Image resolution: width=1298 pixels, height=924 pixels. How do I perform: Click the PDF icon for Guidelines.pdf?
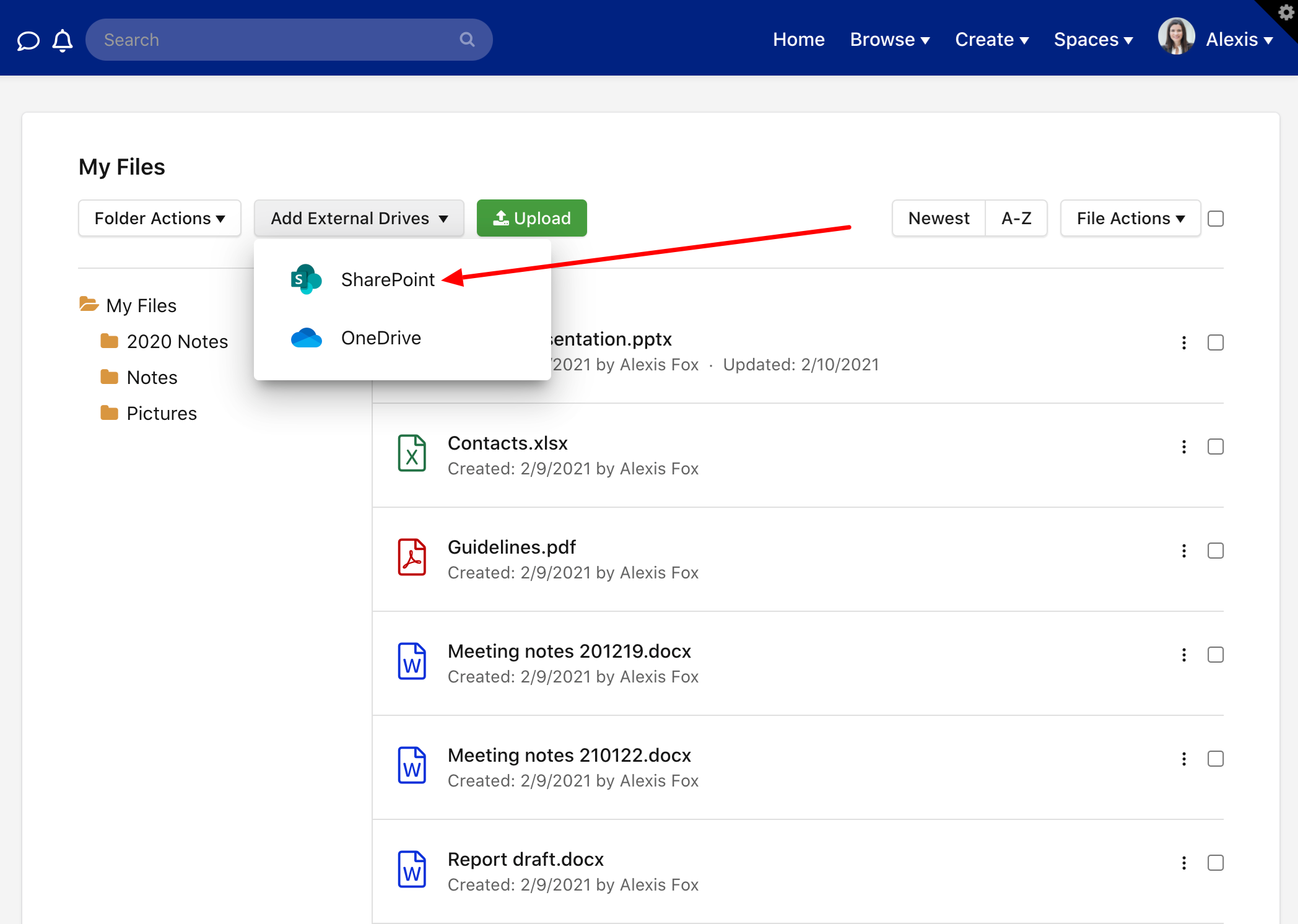[x=412, y=557]
